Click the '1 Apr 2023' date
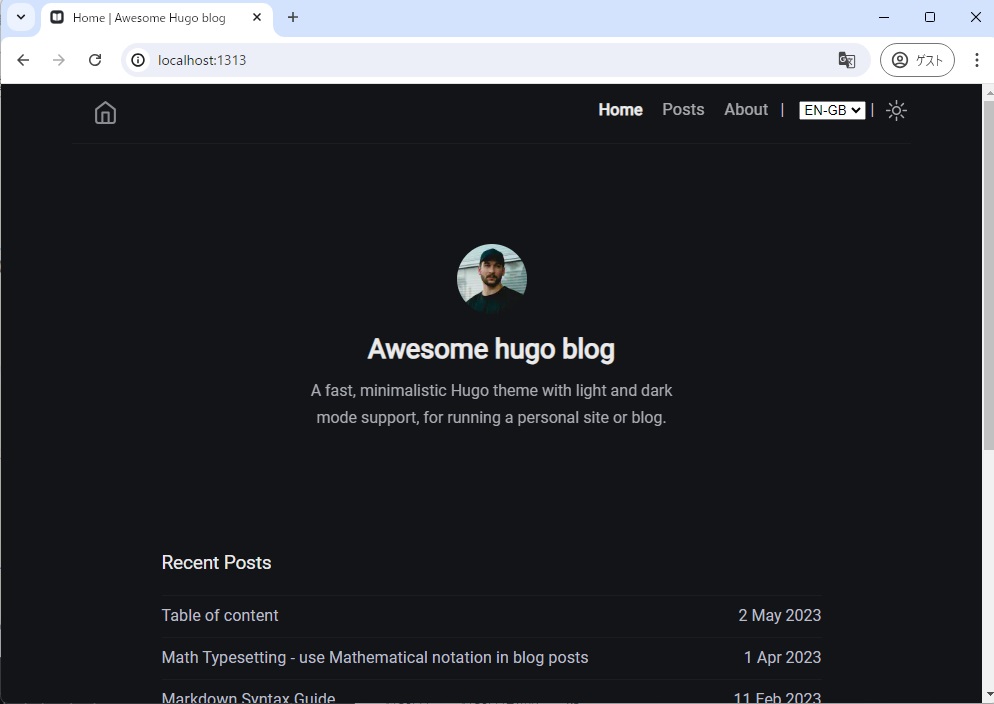994x704 pixels. point(782,657)
